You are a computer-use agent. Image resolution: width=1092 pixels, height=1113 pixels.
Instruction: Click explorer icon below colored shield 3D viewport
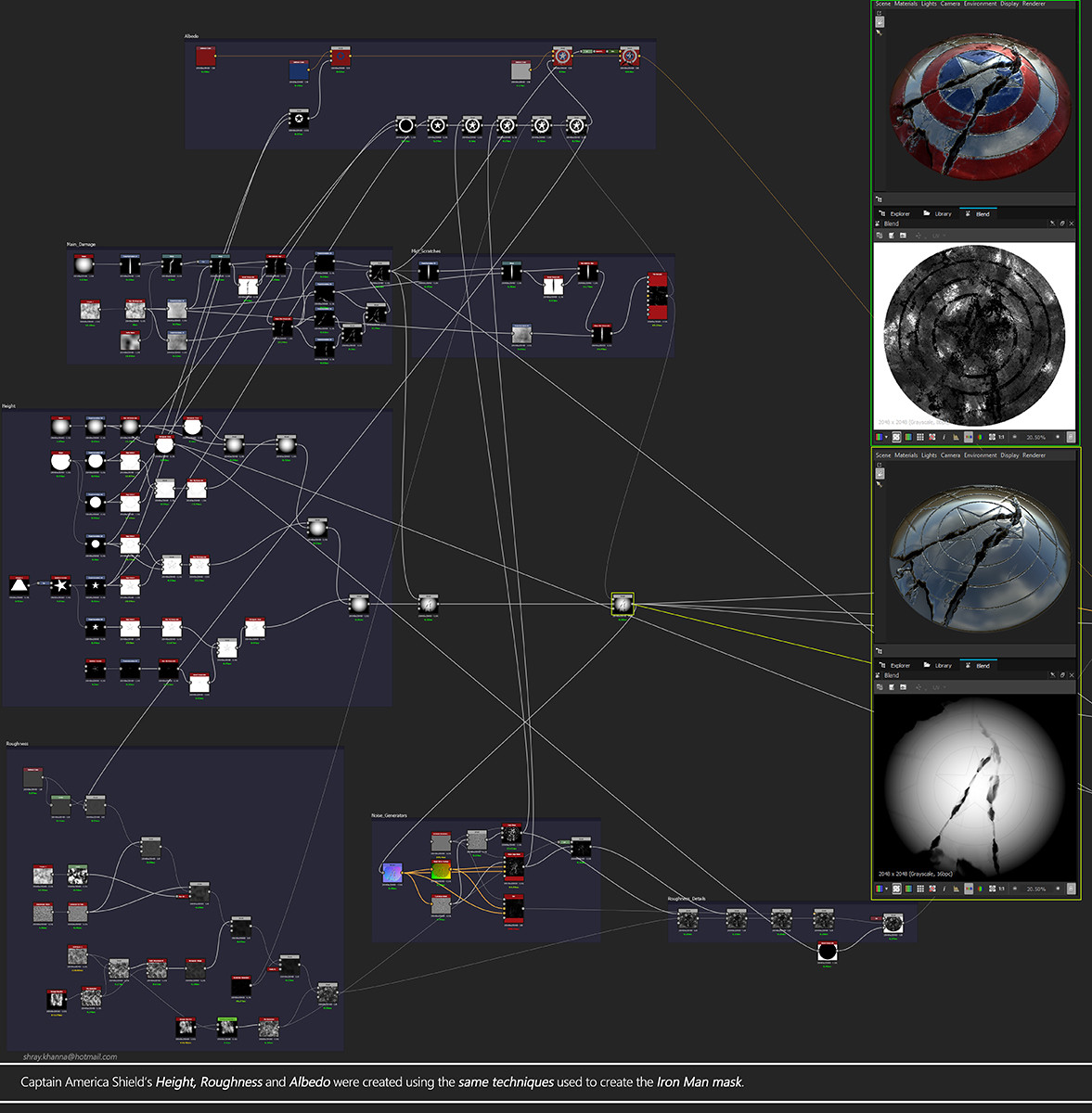pos(879,198)
